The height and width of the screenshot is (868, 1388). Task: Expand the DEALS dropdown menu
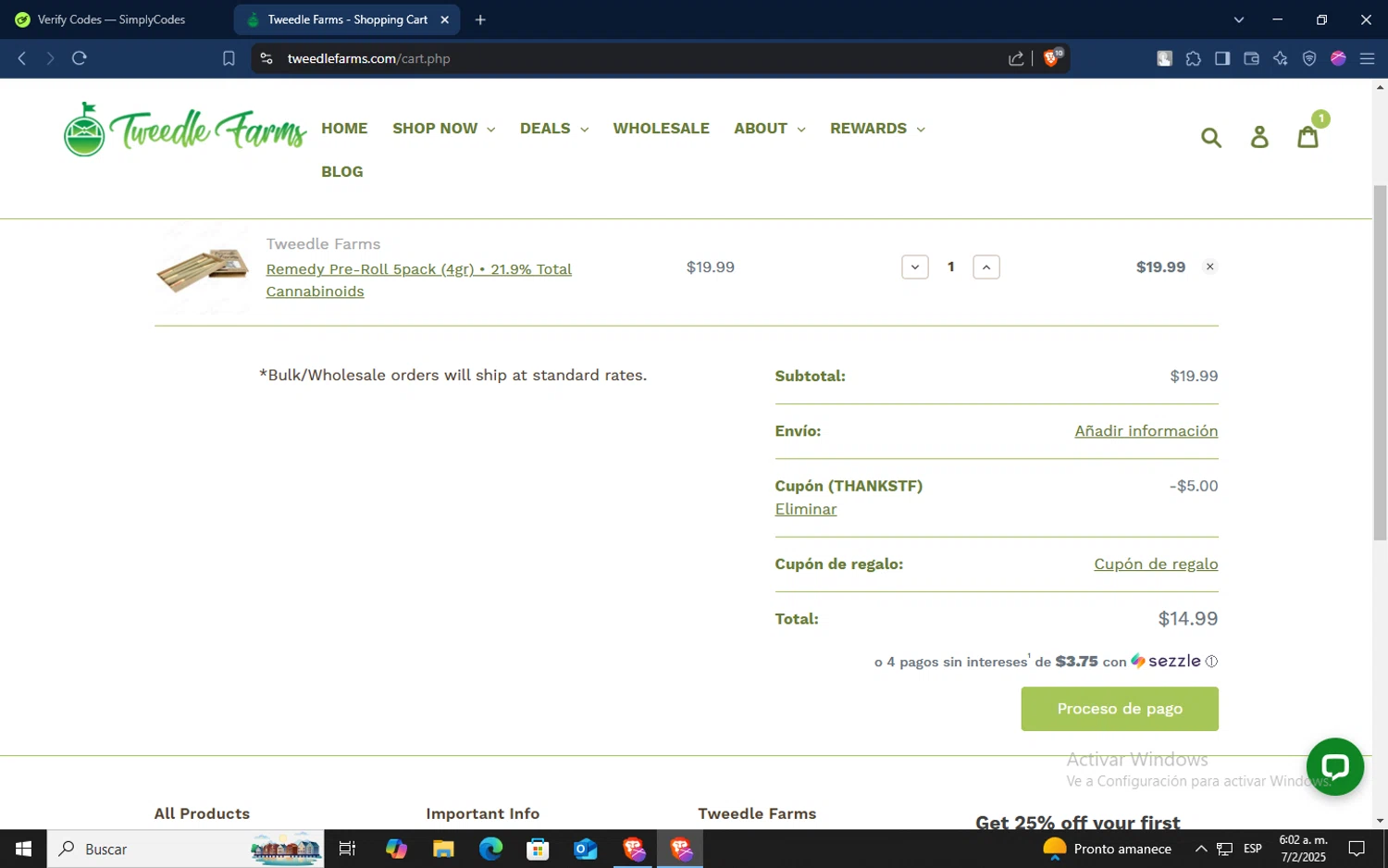pos(554,129)
